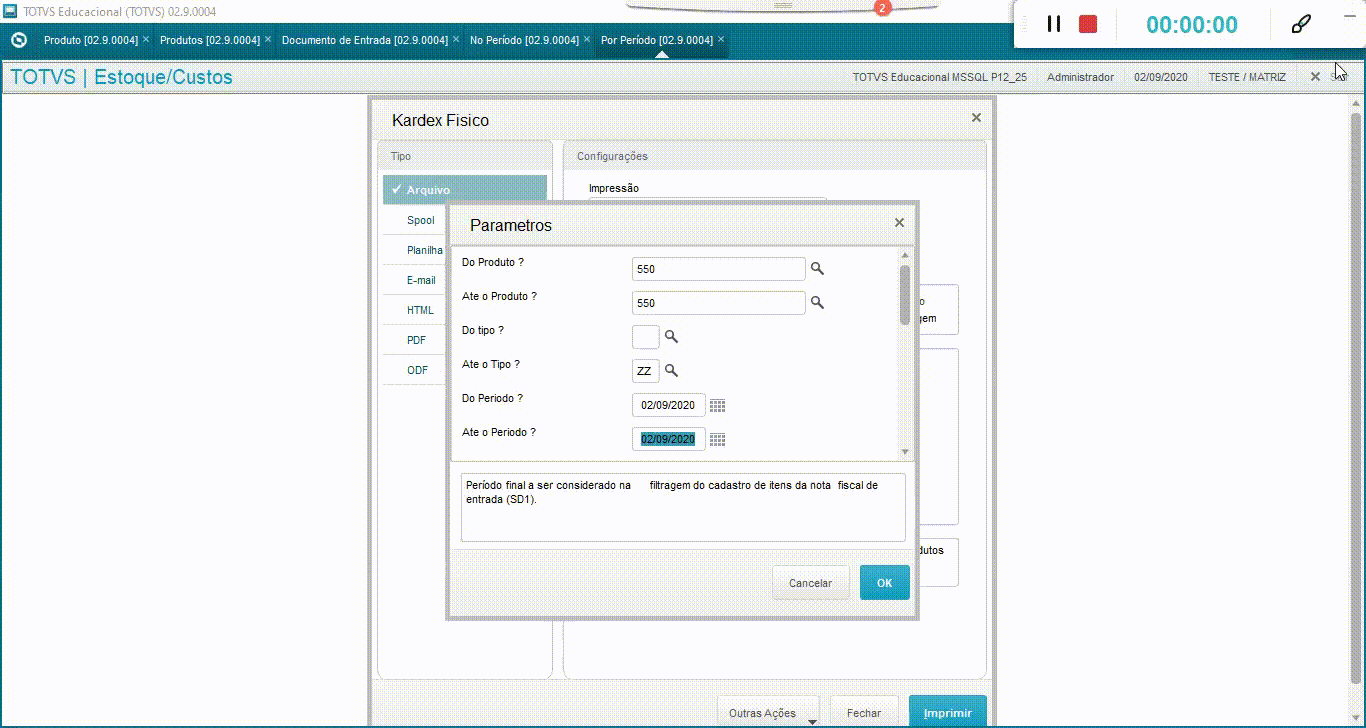Open recorder annotation pen tool
The image size is (1366, 728).
[x=1301, y=24]
